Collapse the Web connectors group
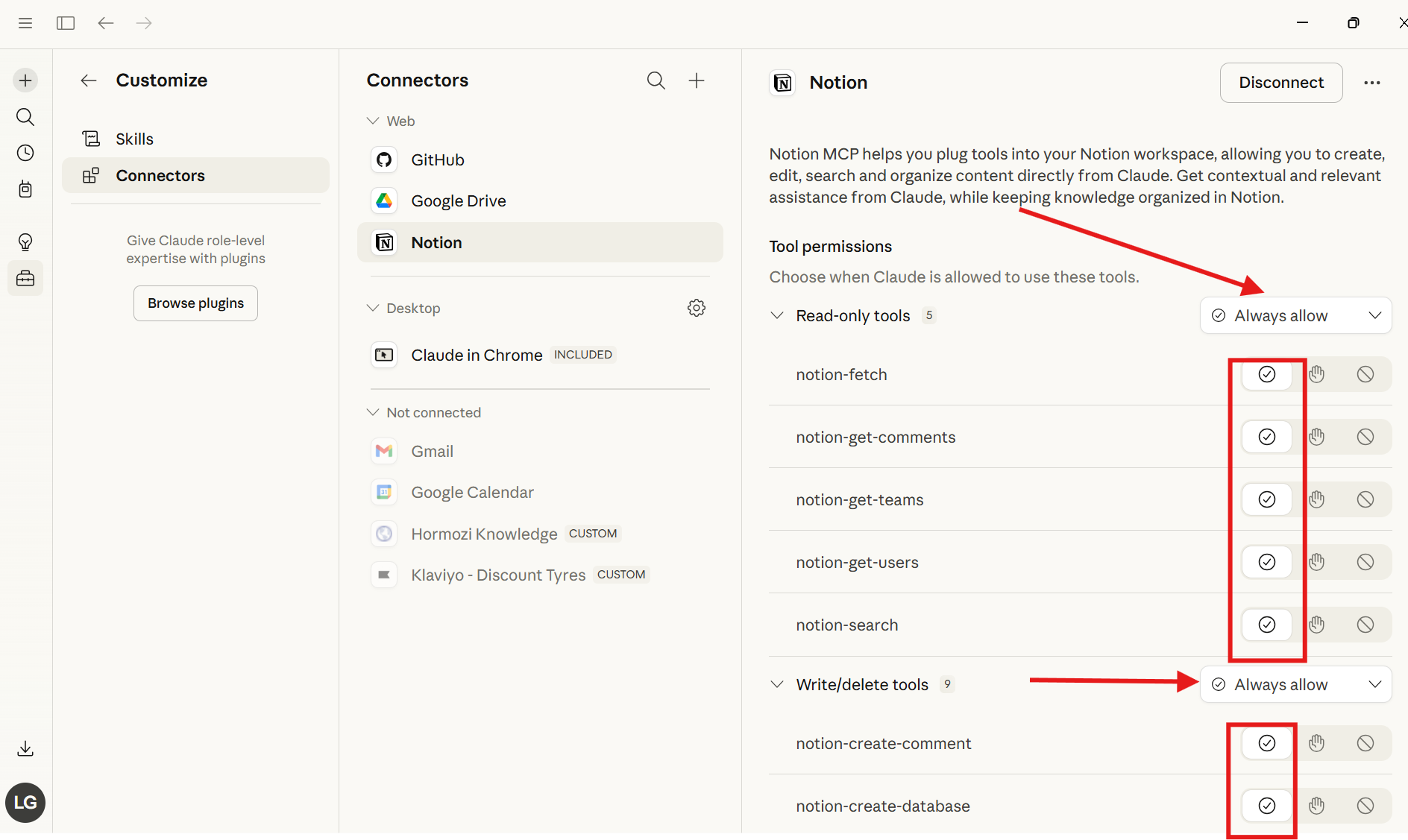The image size is (1408, 840). [373, 121]
